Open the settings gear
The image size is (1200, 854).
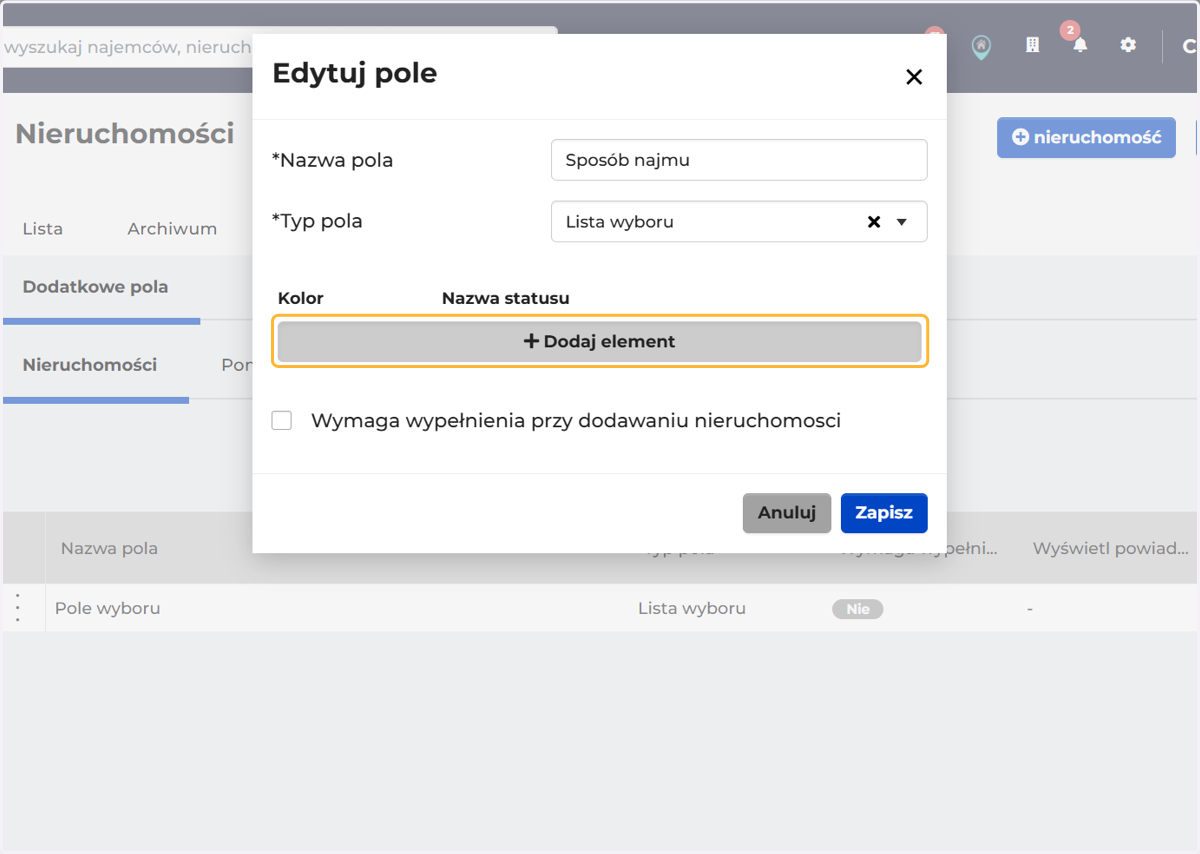[x=1128, y=45]
